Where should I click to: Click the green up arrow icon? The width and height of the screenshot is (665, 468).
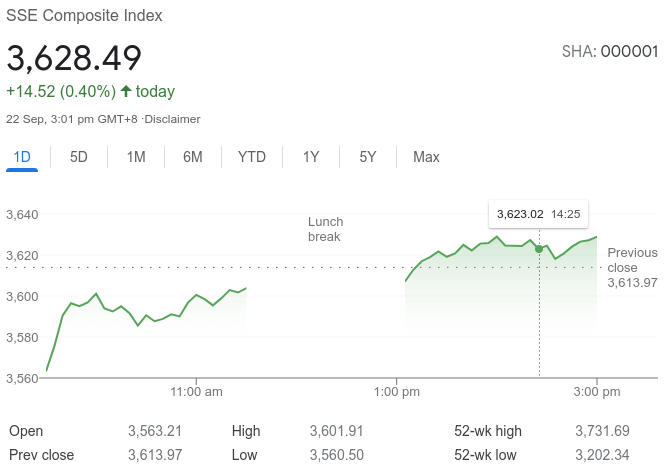tap(126, 91)
